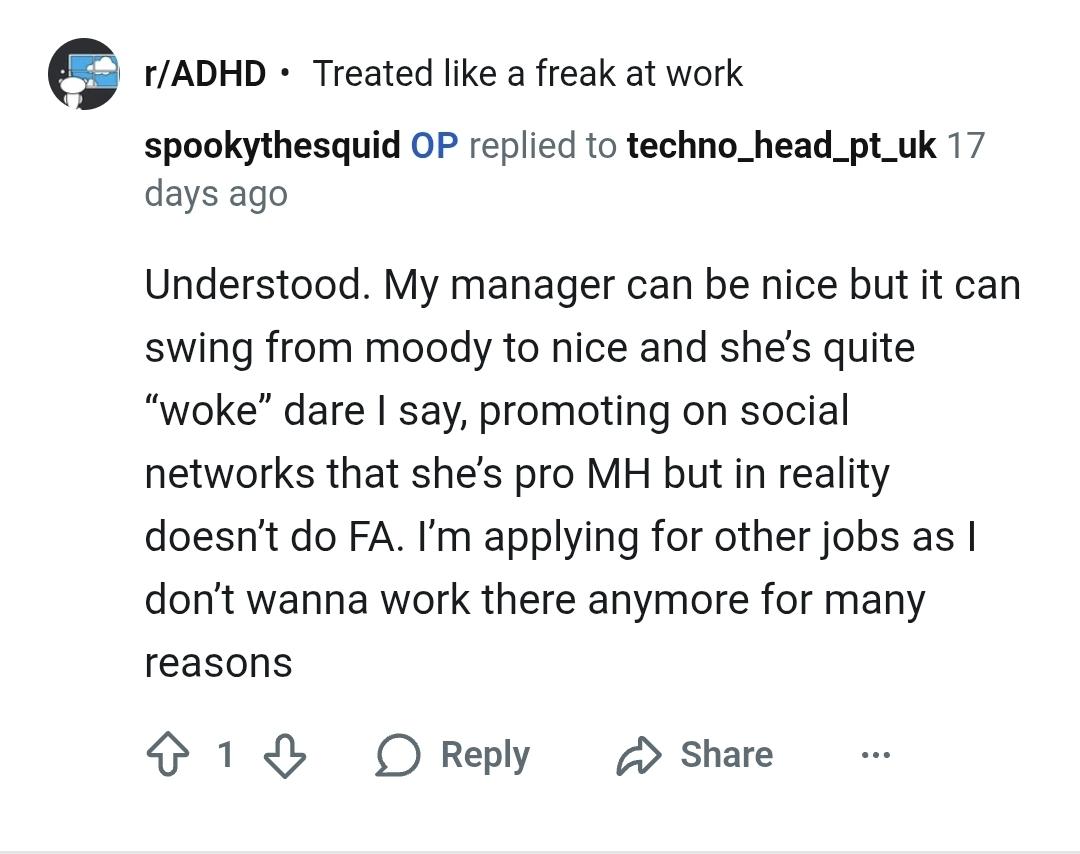This screenshot has height=854, width=1080.
Task: Click the word Understood in the comment
Action: 254,285
